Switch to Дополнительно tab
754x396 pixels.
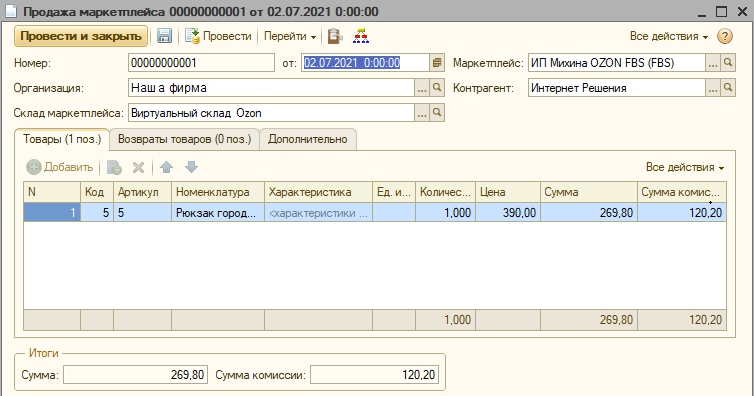click(308, 139)
